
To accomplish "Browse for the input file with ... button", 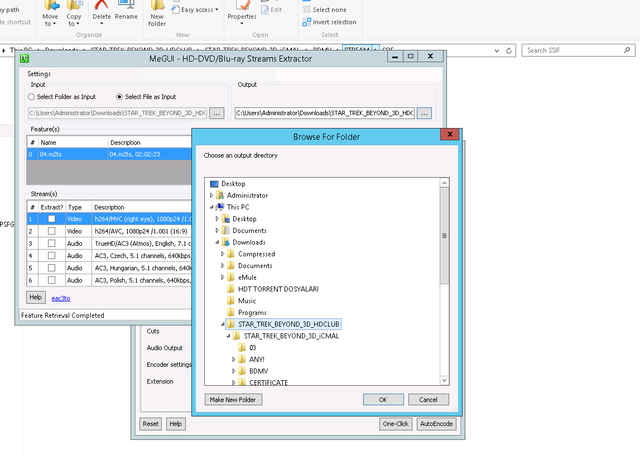I will point(217,113).
